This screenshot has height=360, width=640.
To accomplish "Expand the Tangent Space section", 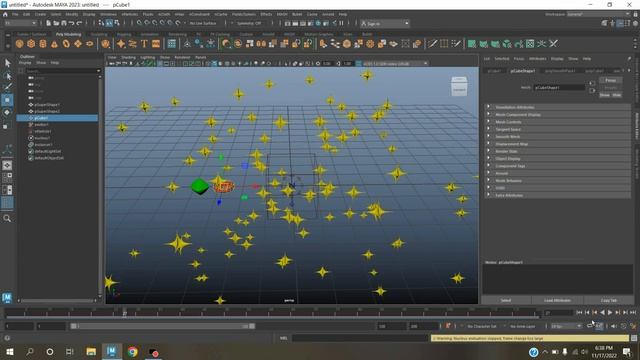I will [558, 129].
